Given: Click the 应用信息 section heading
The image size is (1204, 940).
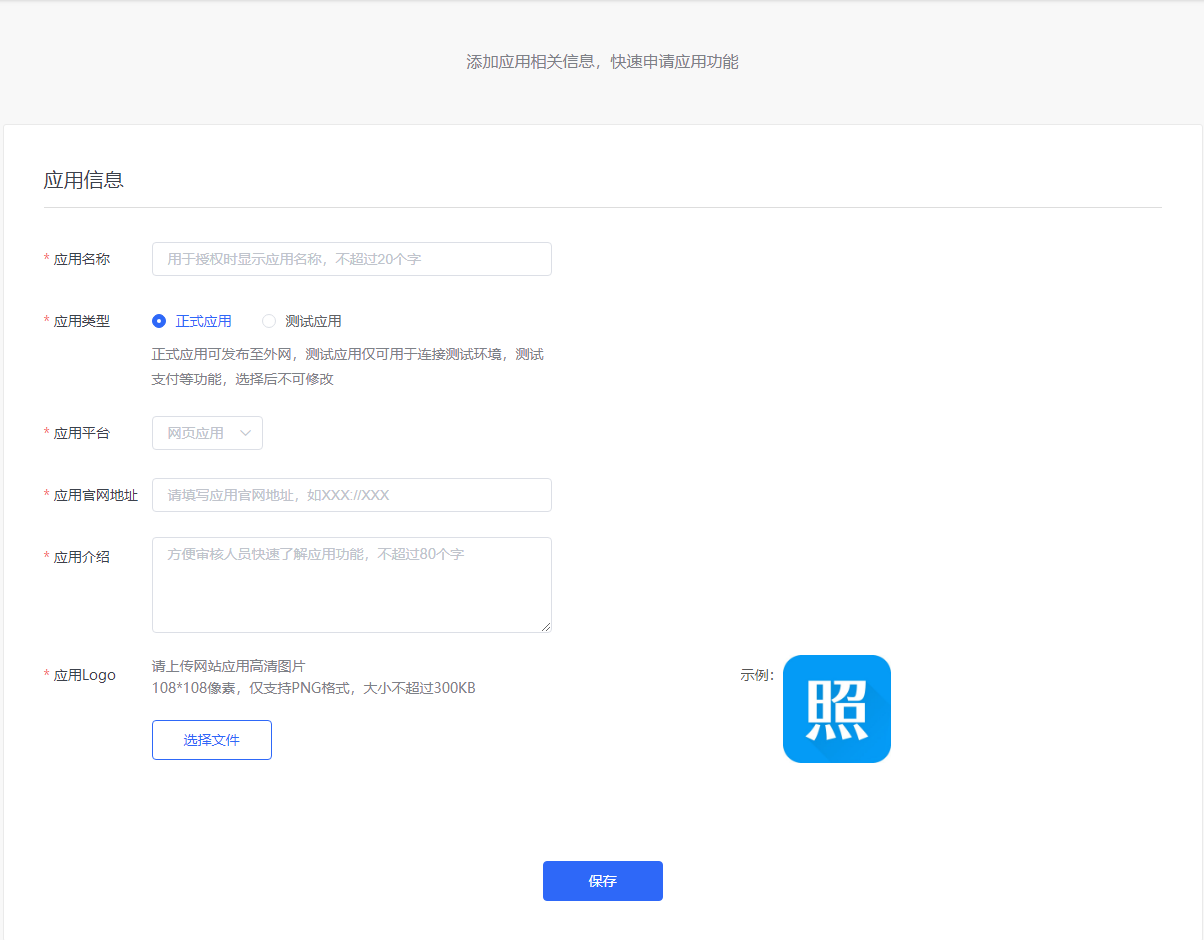Looking at the screenshot, I should point(84,180).
